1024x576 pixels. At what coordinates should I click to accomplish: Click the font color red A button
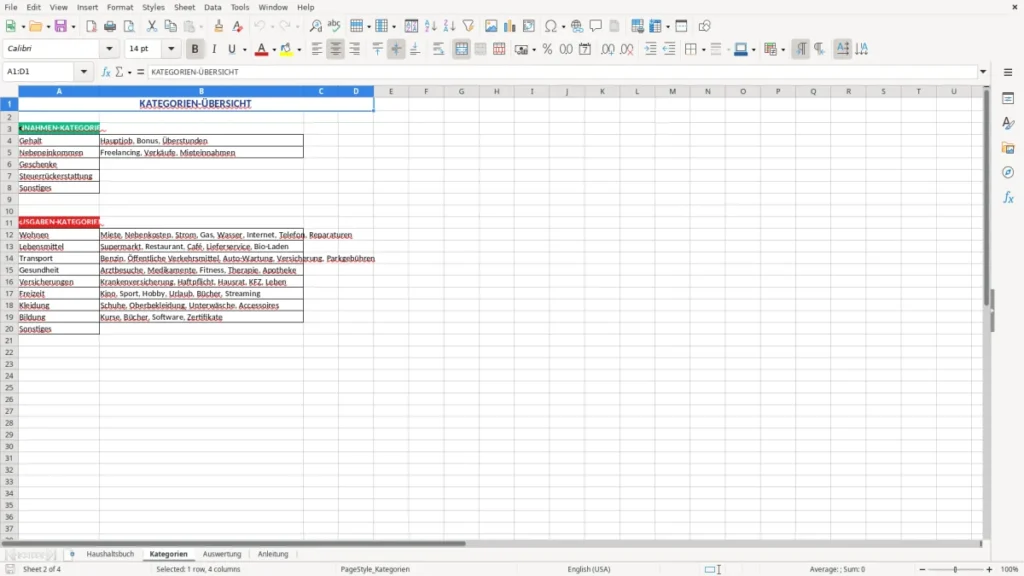pyautogui.click(x=261, y=49)
